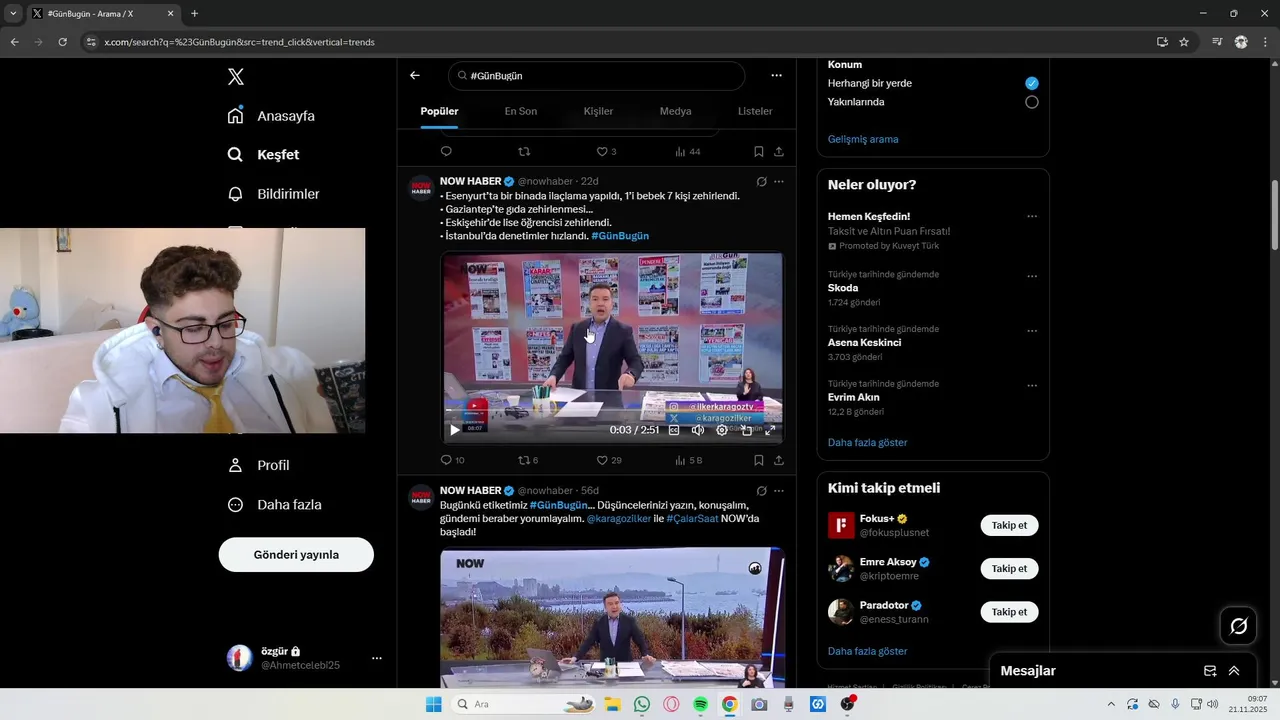Bookmark this page with the Chrome star
Image resolution: width=1280 pixels, height=720 pixels.
(x=1184, y=42)
